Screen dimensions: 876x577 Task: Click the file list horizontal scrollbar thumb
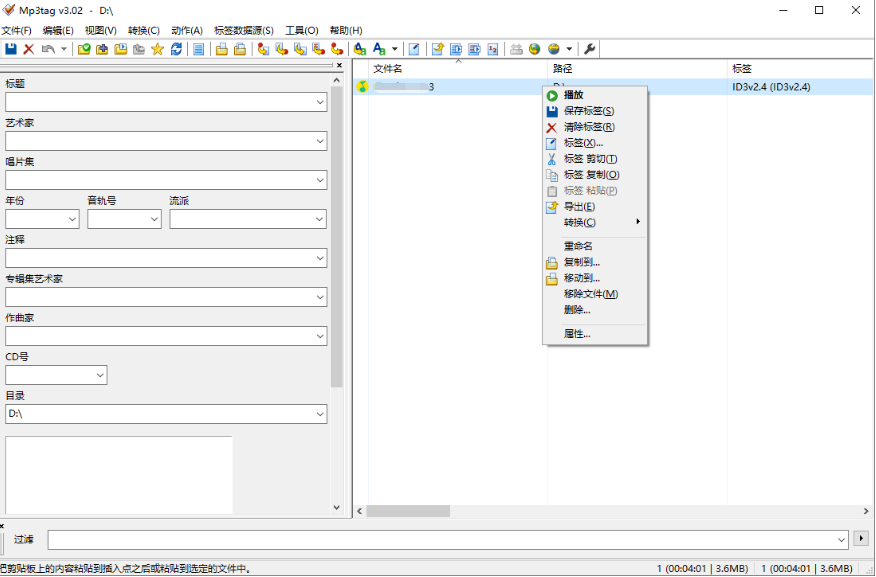click(408, 511)
